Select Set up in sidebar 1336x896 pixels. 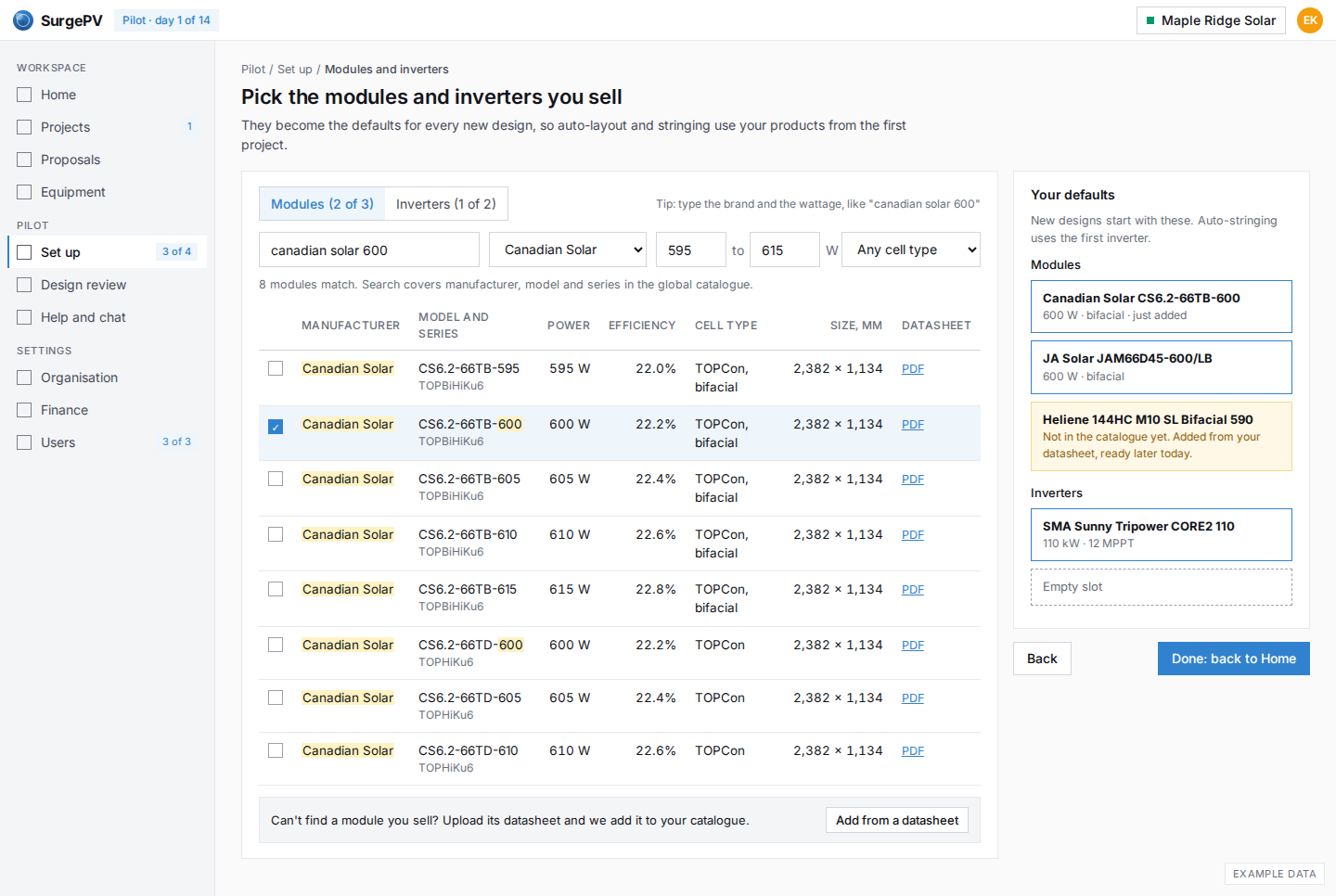[107, 252]
